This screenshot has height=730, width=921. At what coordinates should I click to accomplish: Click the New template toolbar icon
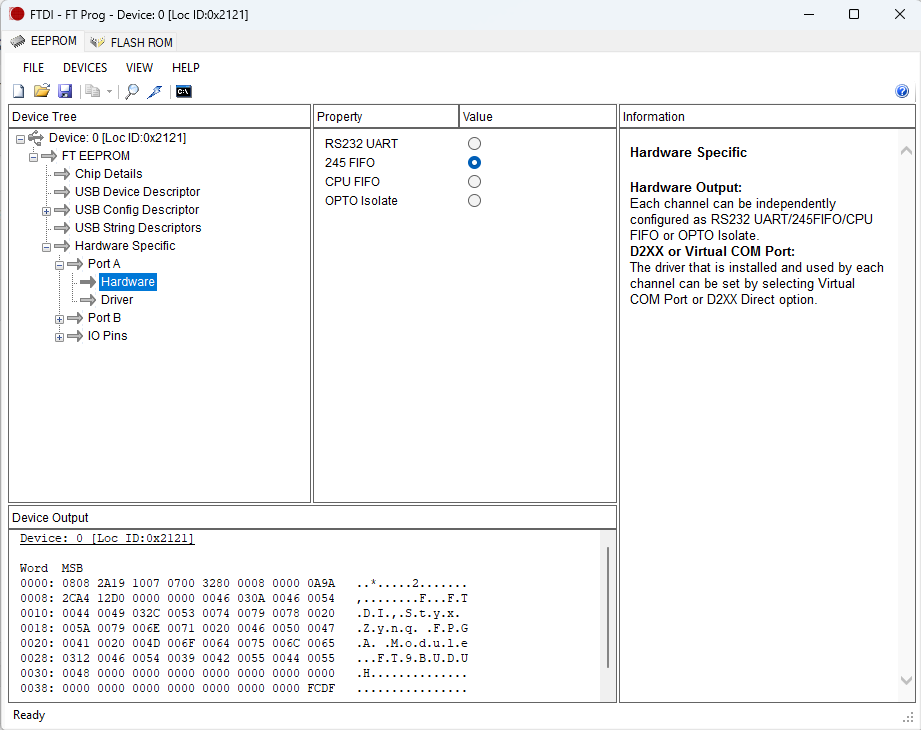pos(18,91)
